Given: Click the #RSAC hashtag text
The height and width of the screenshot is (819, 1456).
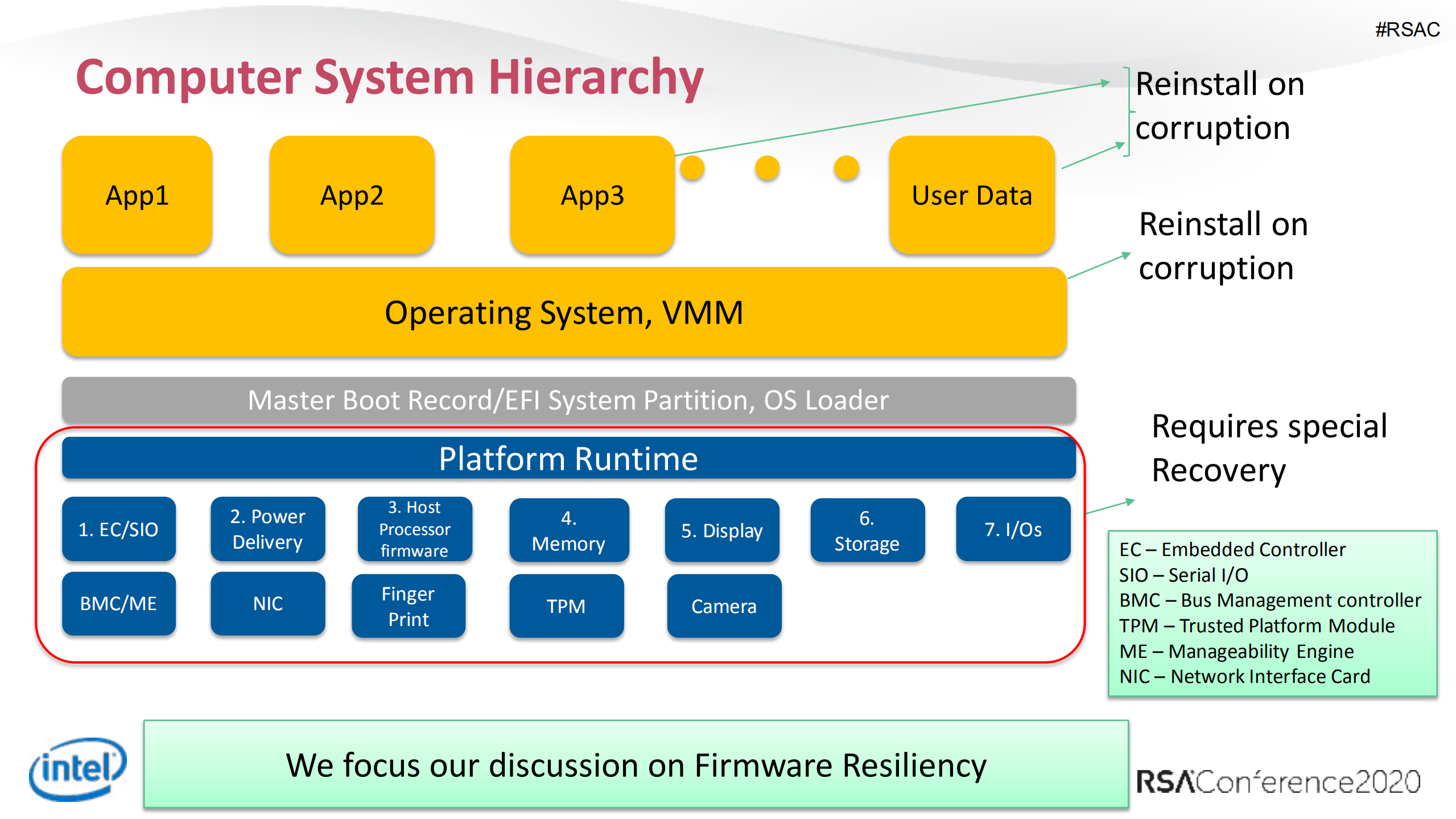Looking at the screenshot, I should pyautogui.click(x=1407, y=30).
